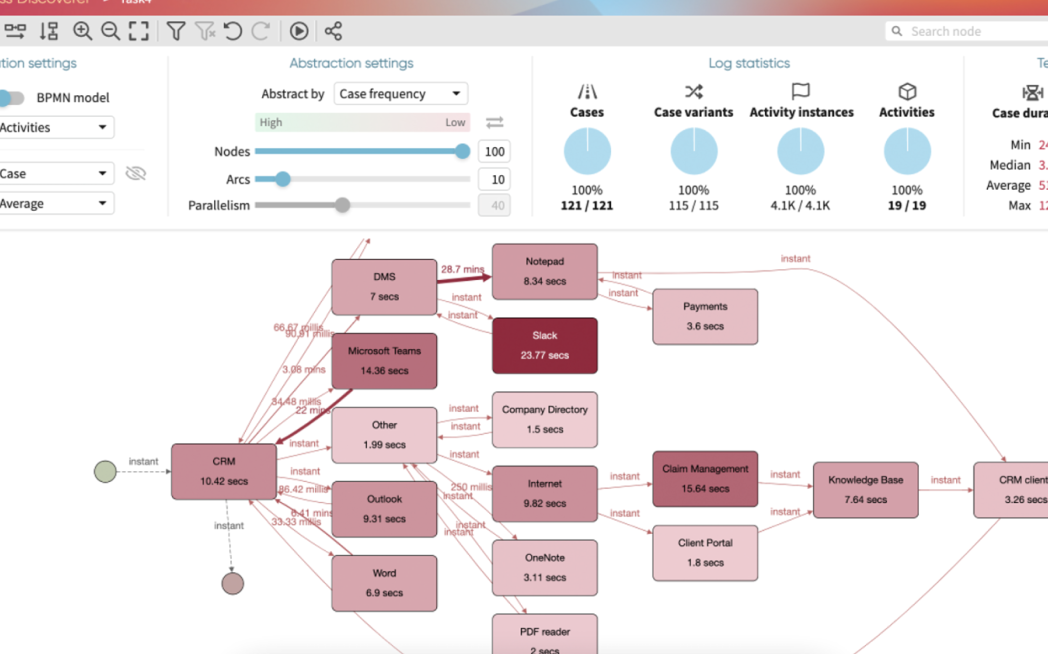Select the Company Directory node

(x=545, y=420)
